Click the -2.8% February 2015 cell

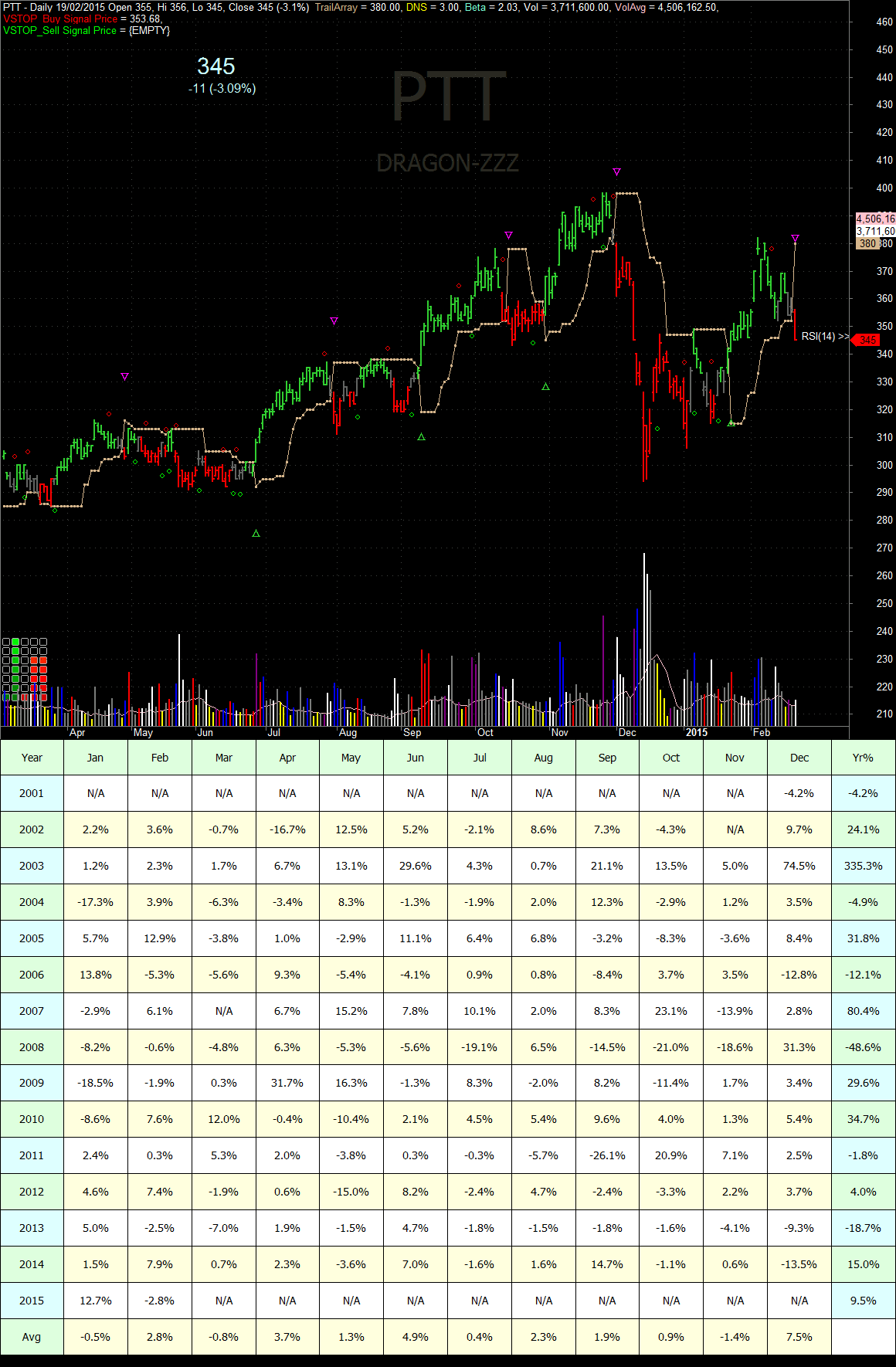(x=160, y=1301)
